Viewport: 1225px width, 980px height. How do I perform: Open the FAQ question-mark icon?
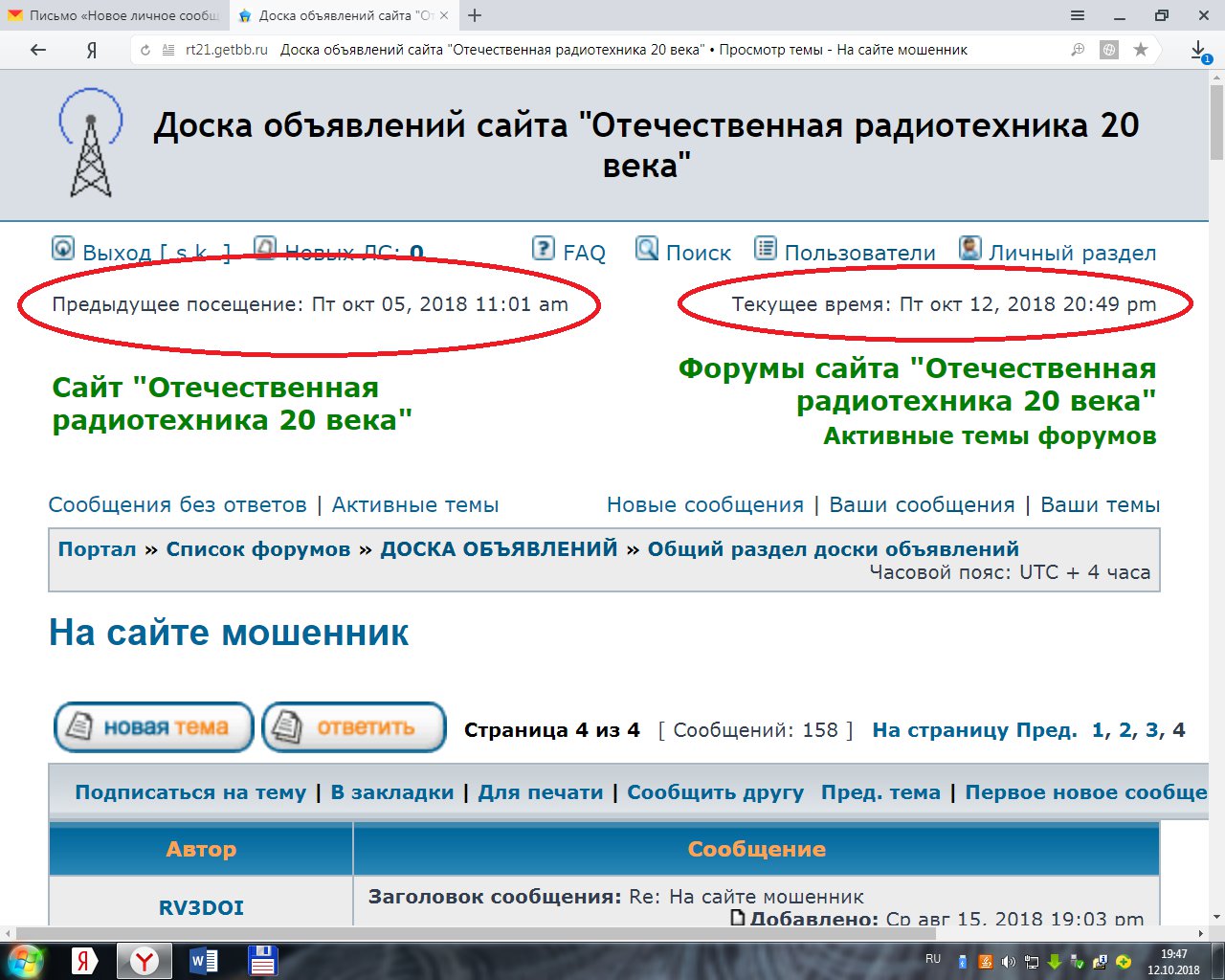545,250
